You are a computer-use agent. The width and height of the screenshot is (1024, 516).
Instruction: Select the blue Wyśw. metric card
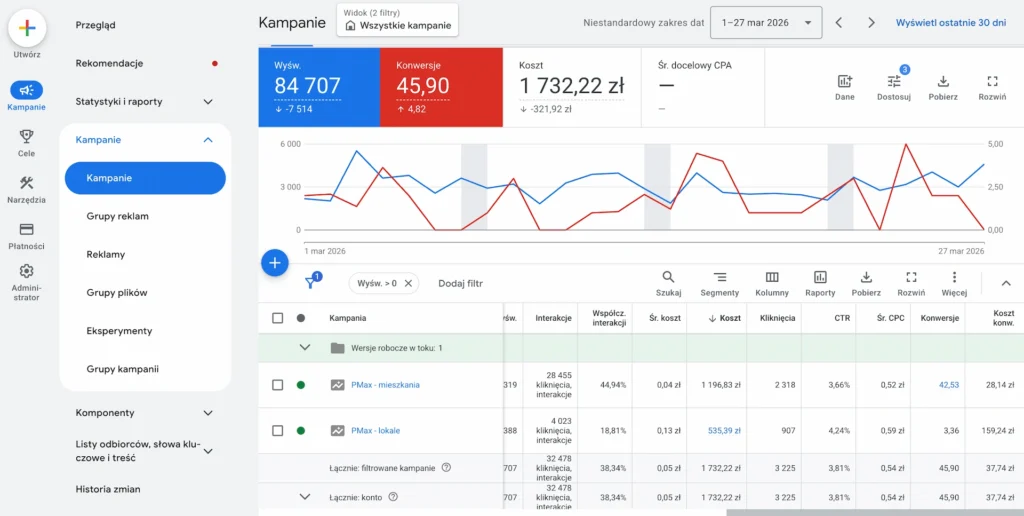(x=319, y=87)
